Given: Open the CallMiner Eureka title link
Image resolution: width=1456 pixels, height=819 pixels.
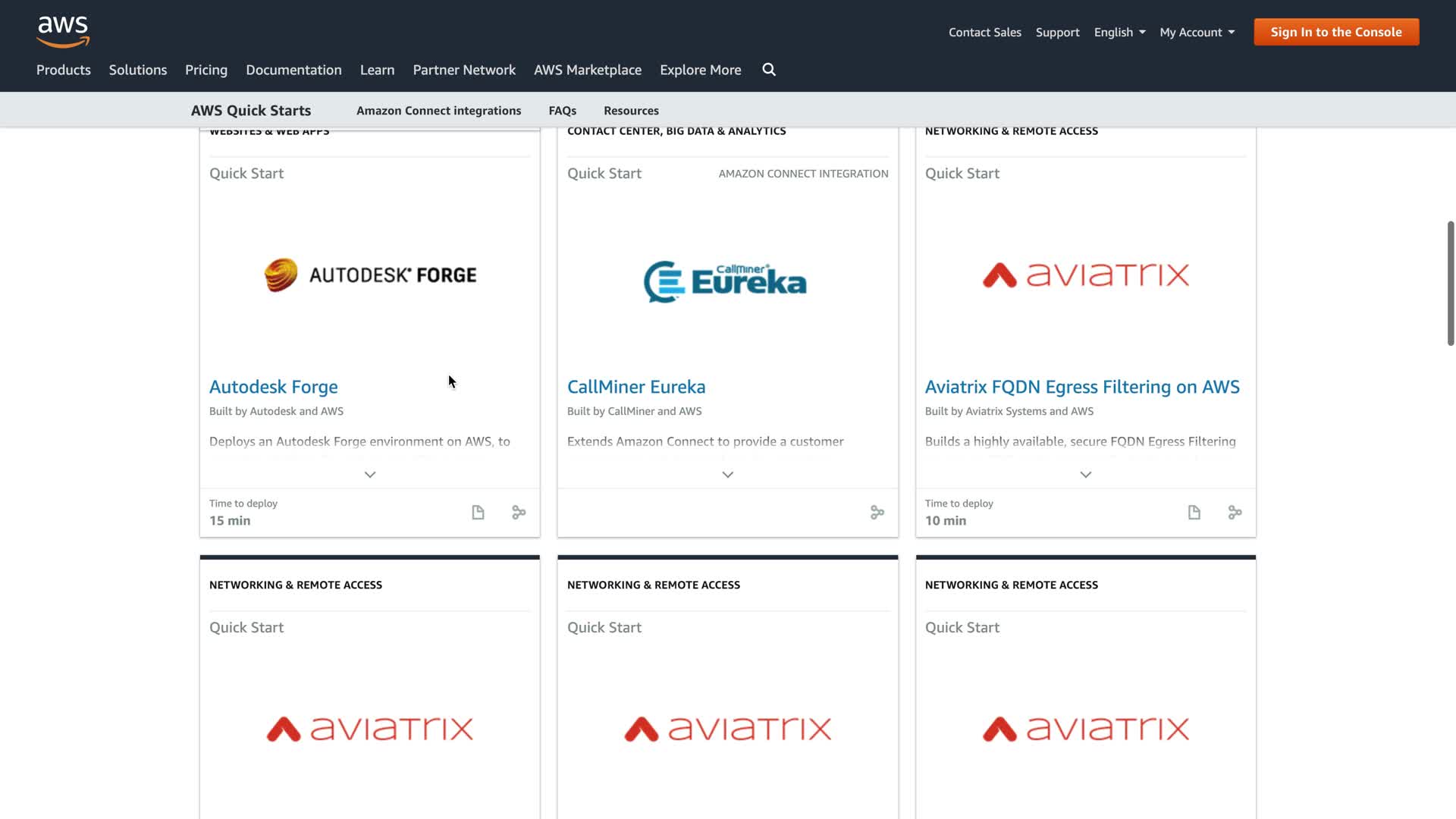Looking at the screenshot, I should (636, 387).
